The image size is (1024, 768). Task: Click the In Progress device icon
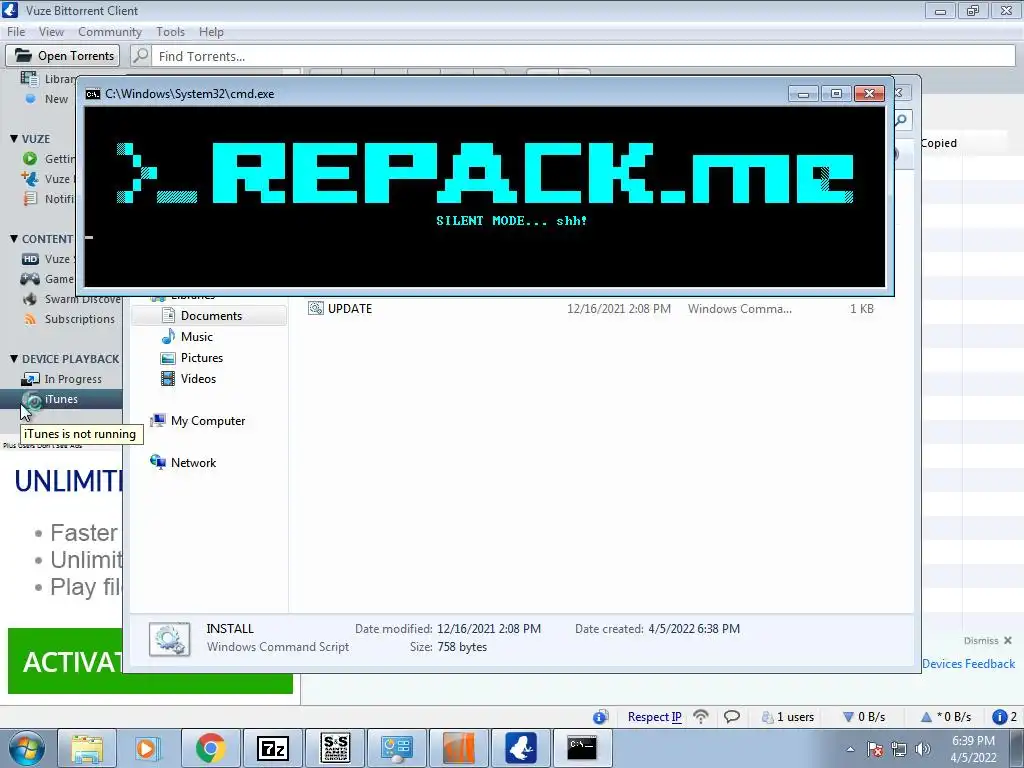(30, 379)
